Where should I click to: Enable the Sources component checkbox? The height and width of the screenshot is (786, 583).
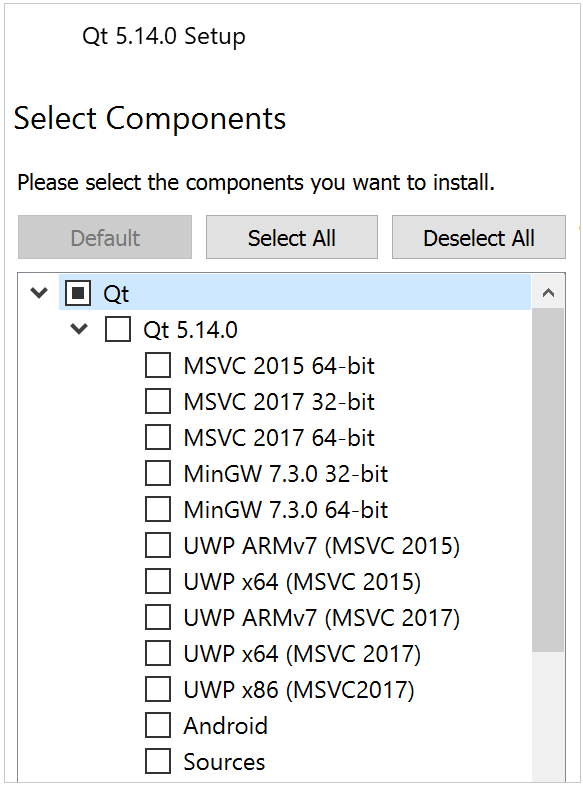point(158,761)
